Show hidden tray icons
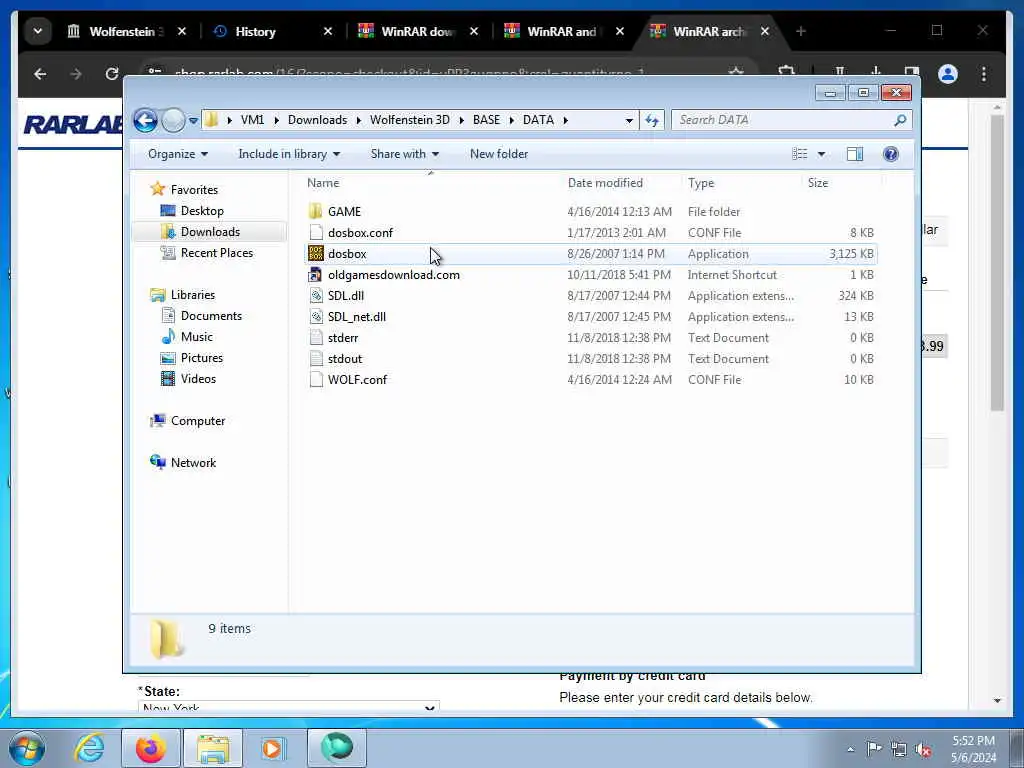Image resolution: width=1024 pixels, height=768 pixels. point(850,749)
